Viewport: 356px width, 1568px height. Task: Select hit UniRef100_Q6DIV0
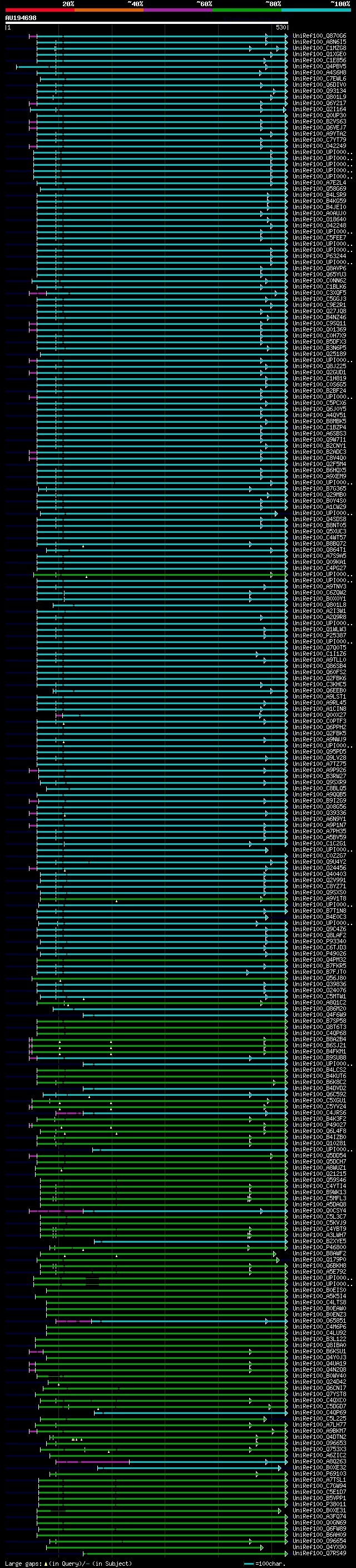pos(319,85)
